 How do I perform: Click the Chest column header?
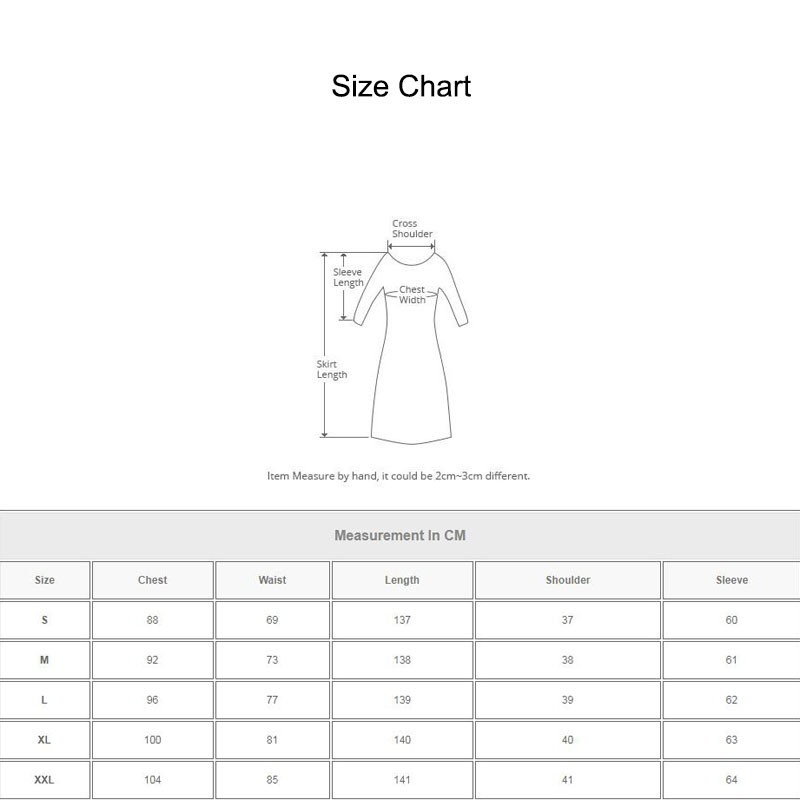[152, 580]
